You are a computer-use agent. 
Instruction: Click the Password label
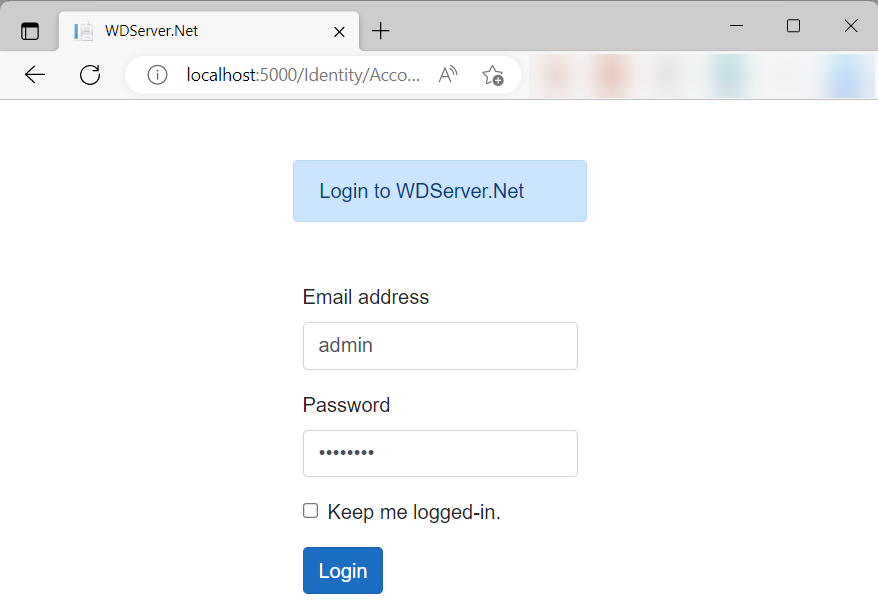[346, 405]
